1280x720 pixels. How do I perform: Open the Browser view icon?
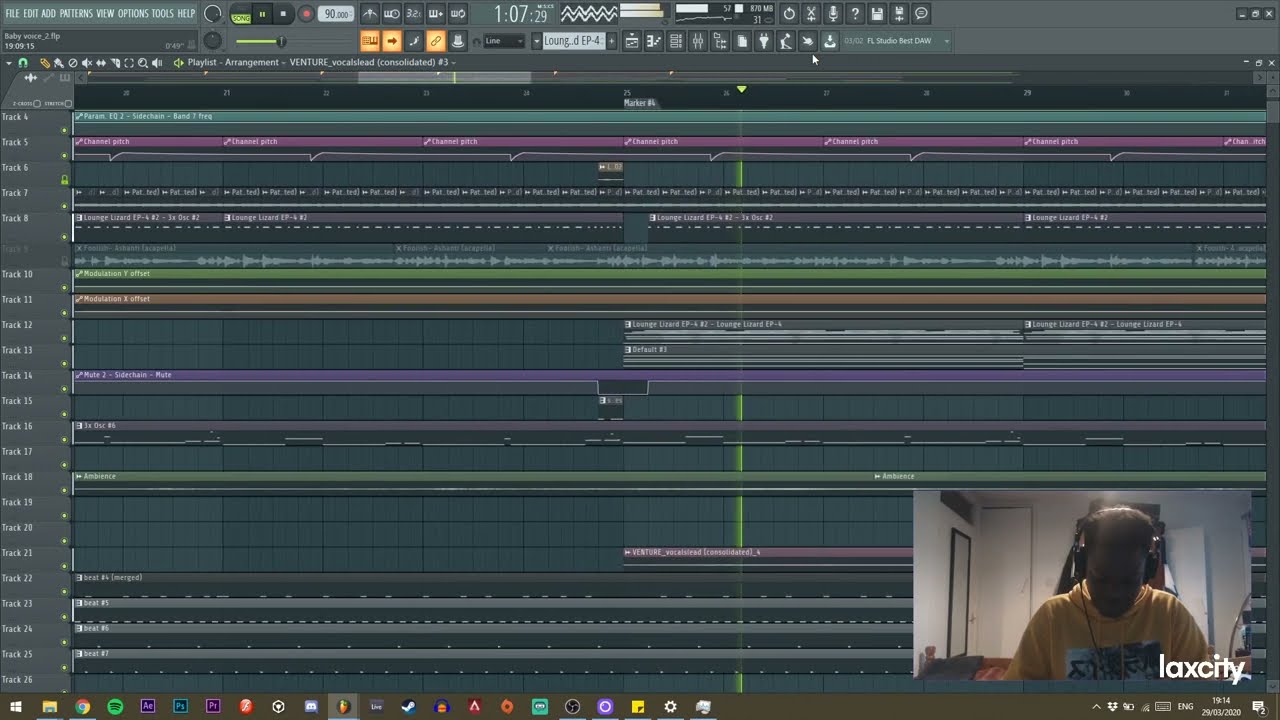[x=720, y=41]
